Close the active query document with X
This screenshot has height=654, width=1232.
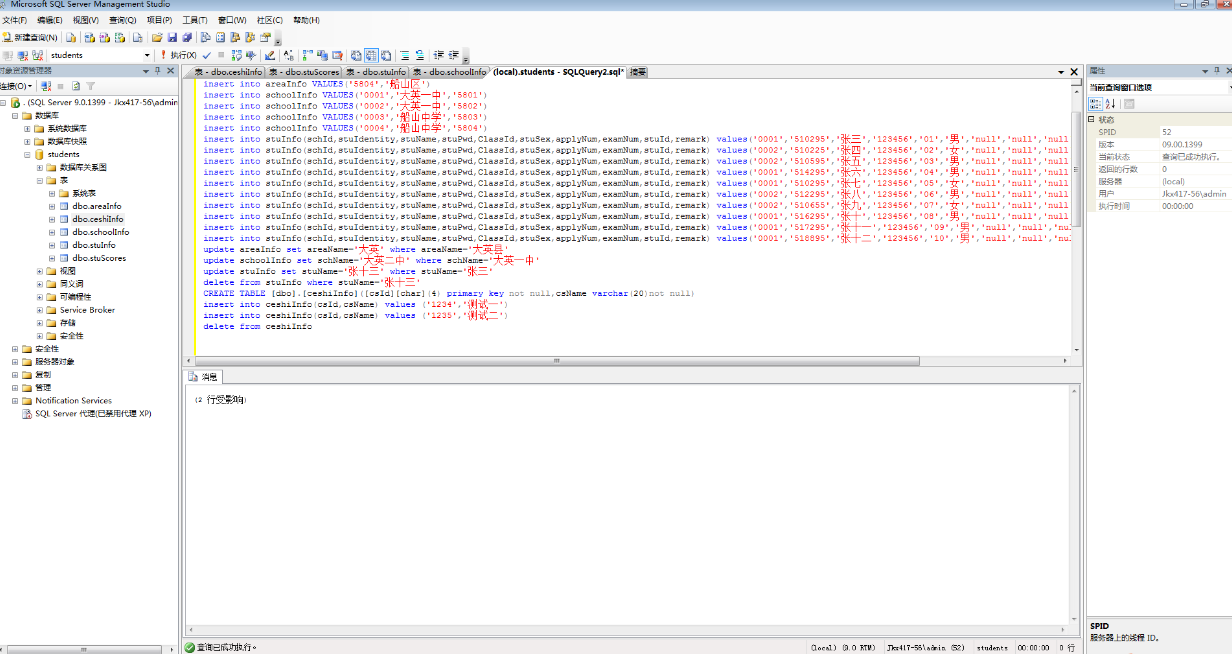coord(1074,72)
